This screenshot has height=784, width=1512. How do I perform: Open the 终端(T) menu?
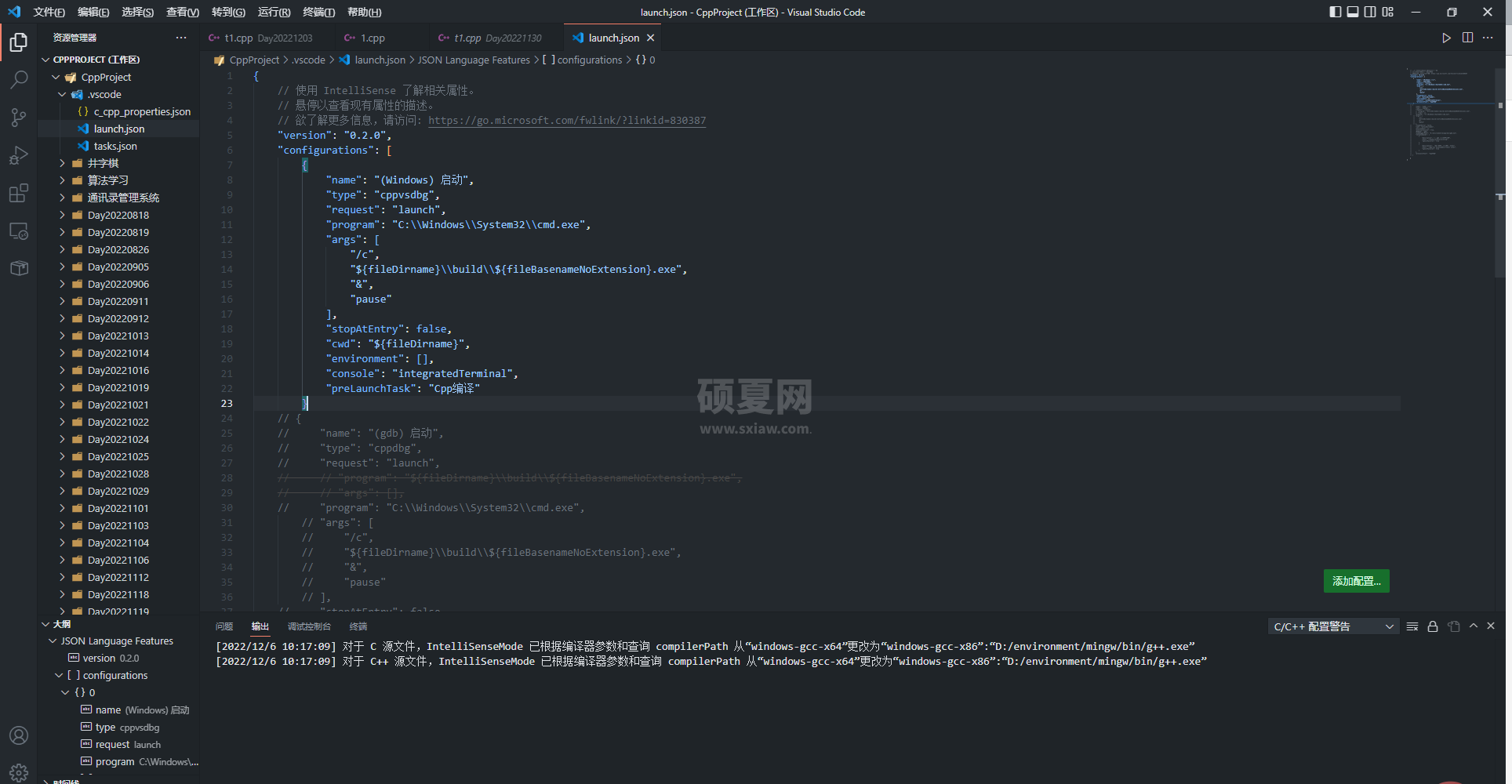318,12
